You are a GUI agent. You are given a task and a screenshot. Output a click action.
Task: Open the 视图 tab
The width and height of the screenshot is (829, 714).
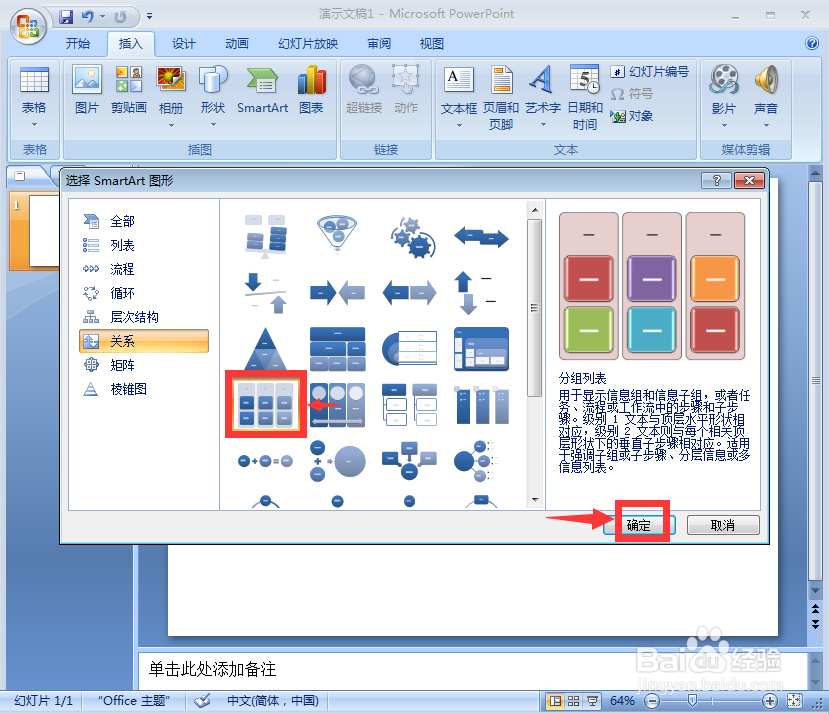431,43
